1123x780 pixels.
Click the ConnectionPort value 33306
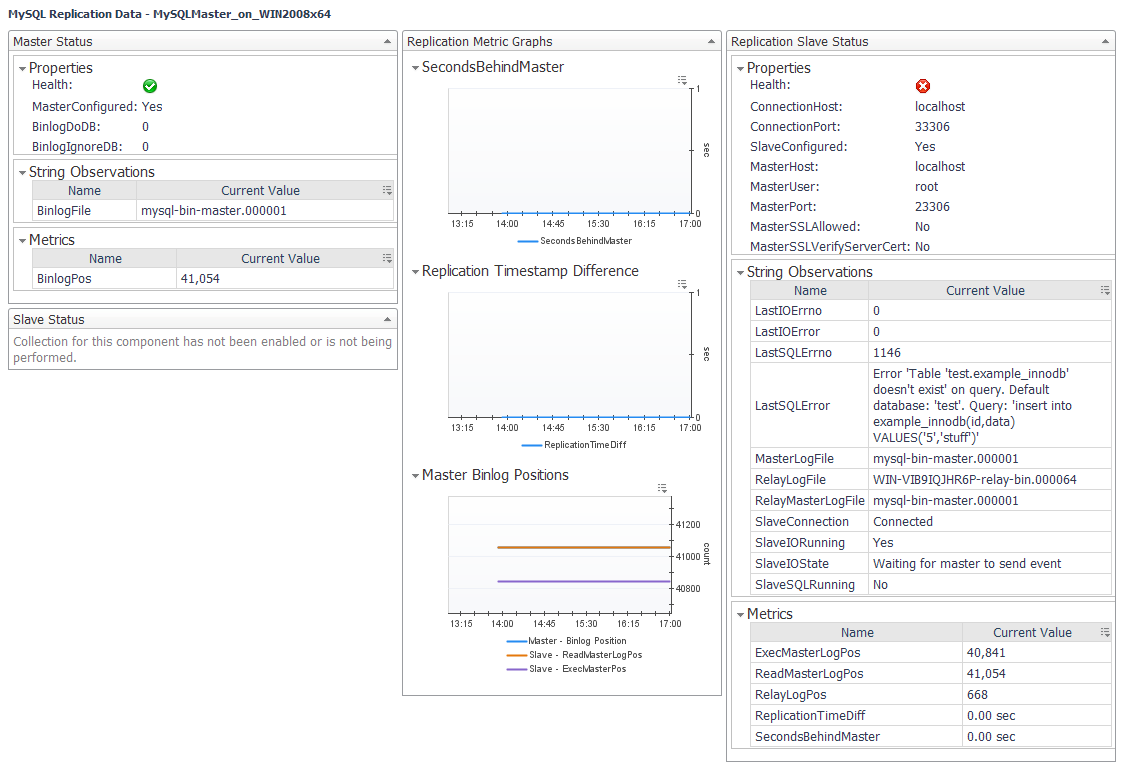932,127
